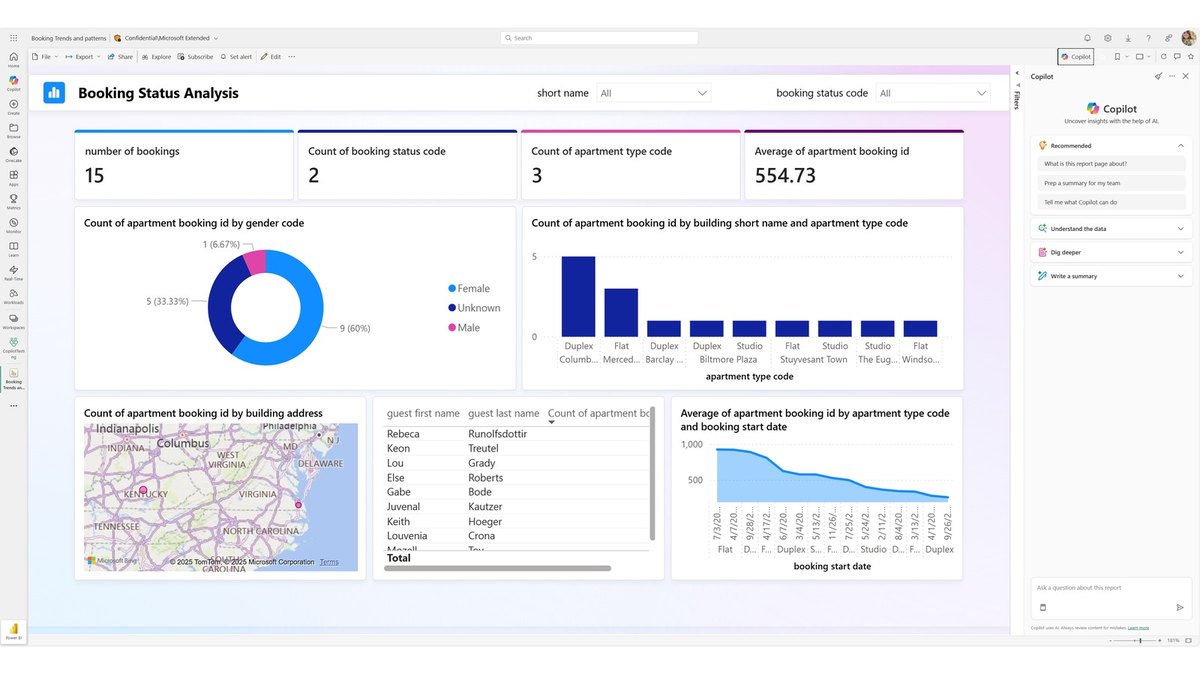Click Subscribe in the toolbar

[x=195, y=57]
